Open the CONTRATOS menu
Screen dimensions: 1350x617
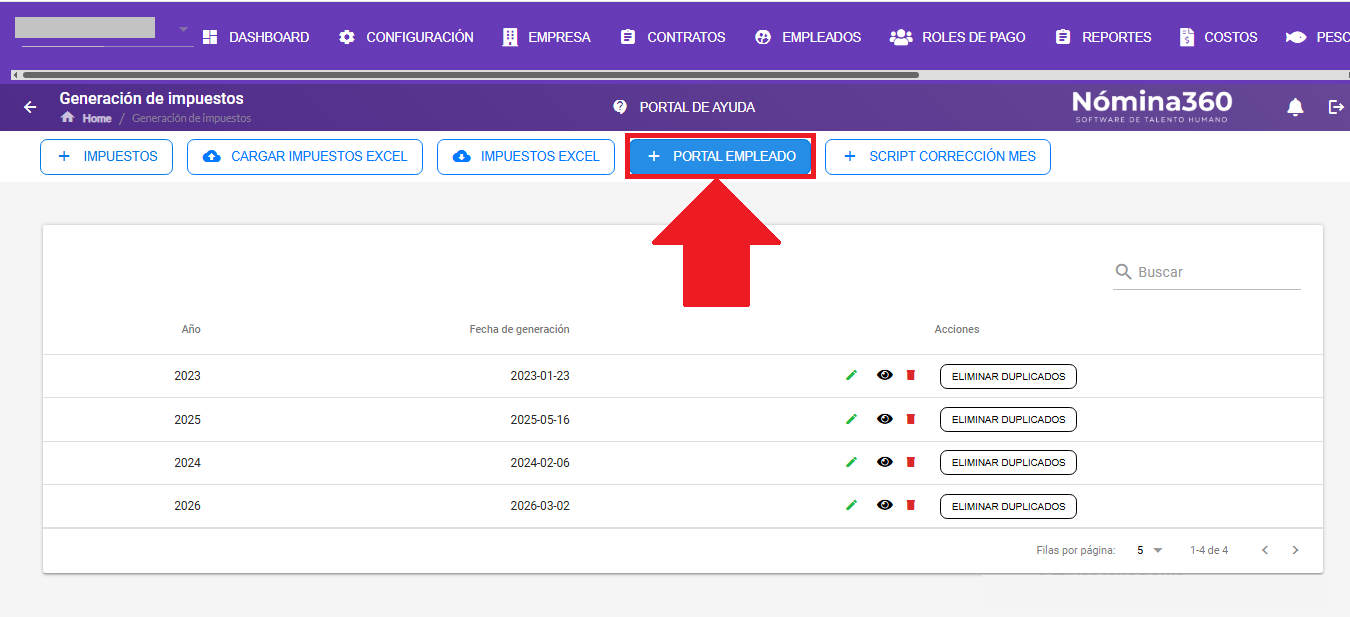coord(673,37)
